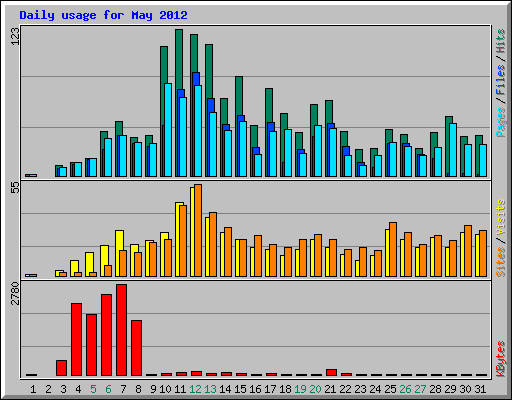Select the red KBytes bar for day 5

pos(92,345)
